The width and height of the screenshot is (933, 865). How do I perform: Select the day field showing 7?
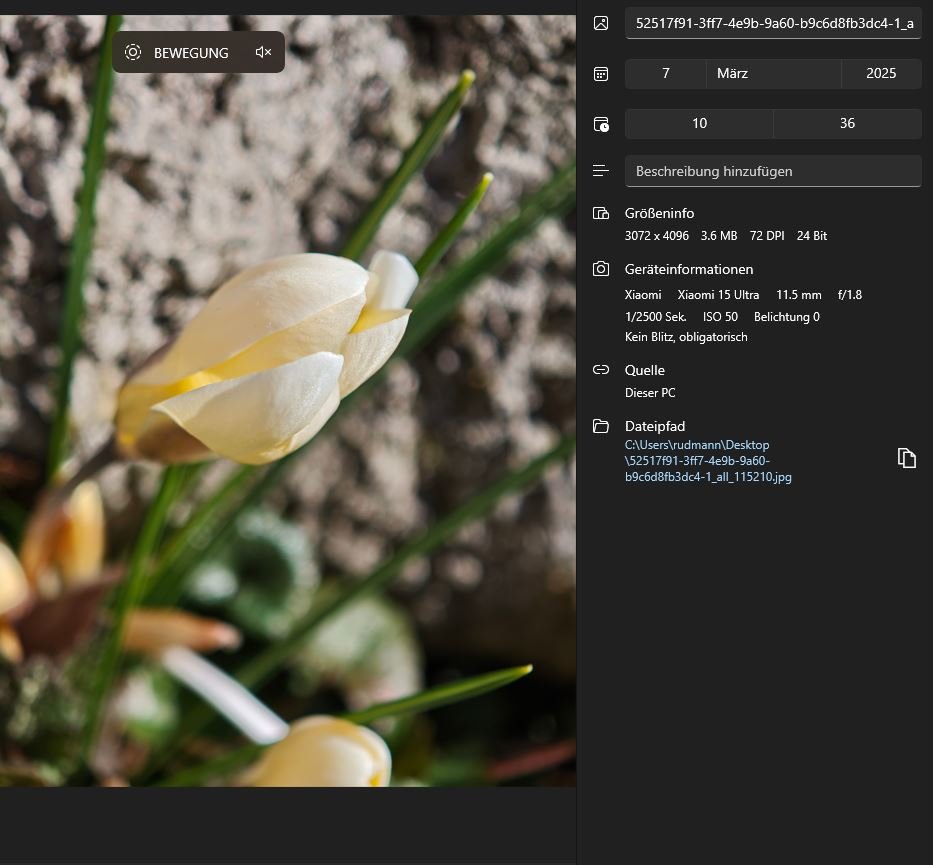[x=666, y=74]
